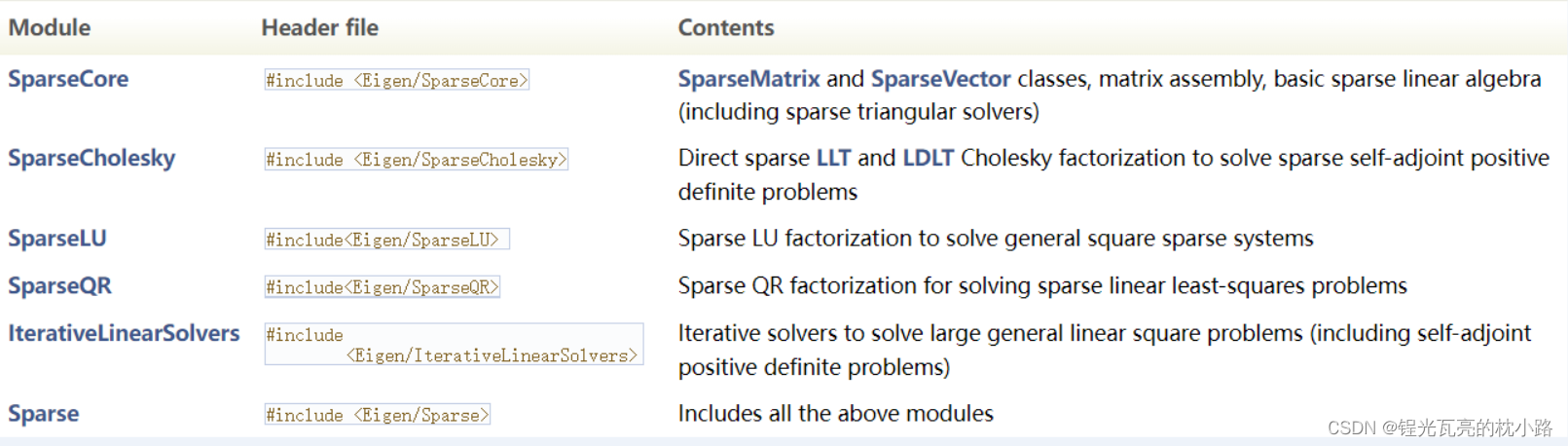The image size is (1568, 446).
Task: Open the SparseQR module page
Action: point(59,285)
